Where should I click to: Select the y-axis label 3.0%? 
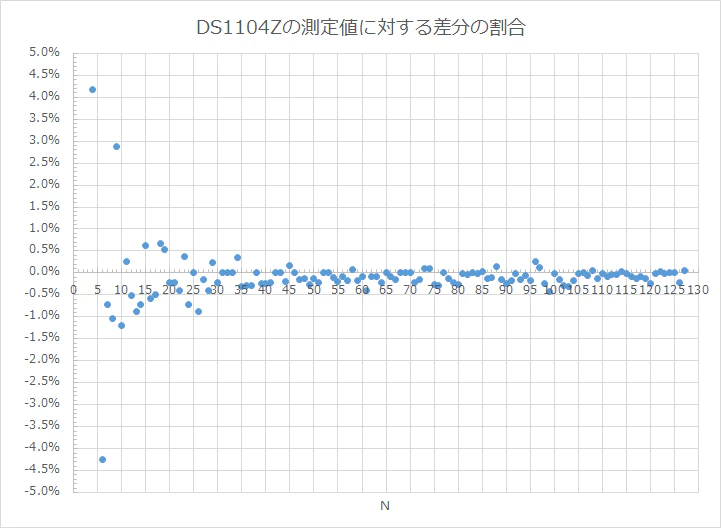coord(45,140)
